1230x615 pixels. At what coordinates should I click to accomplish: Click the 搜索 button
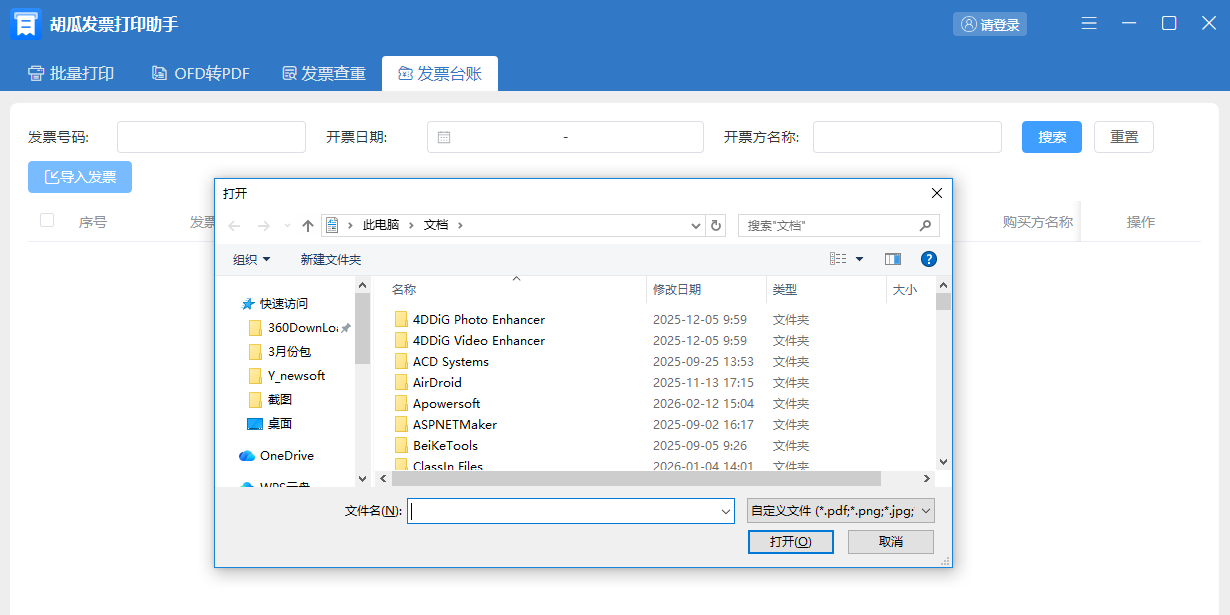(1051, 137)
